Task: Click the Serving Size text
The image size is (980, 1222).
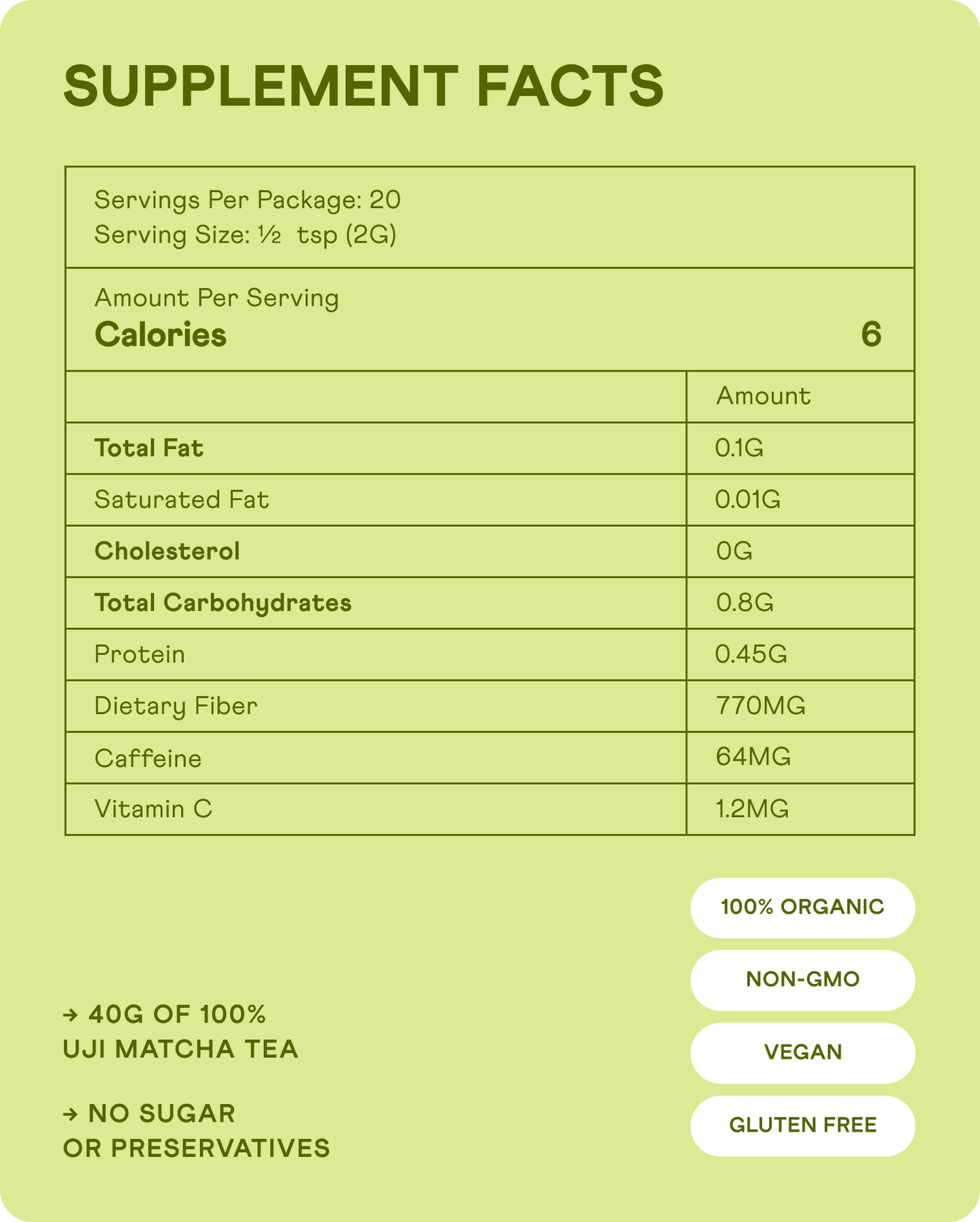Action: point(245,235)
